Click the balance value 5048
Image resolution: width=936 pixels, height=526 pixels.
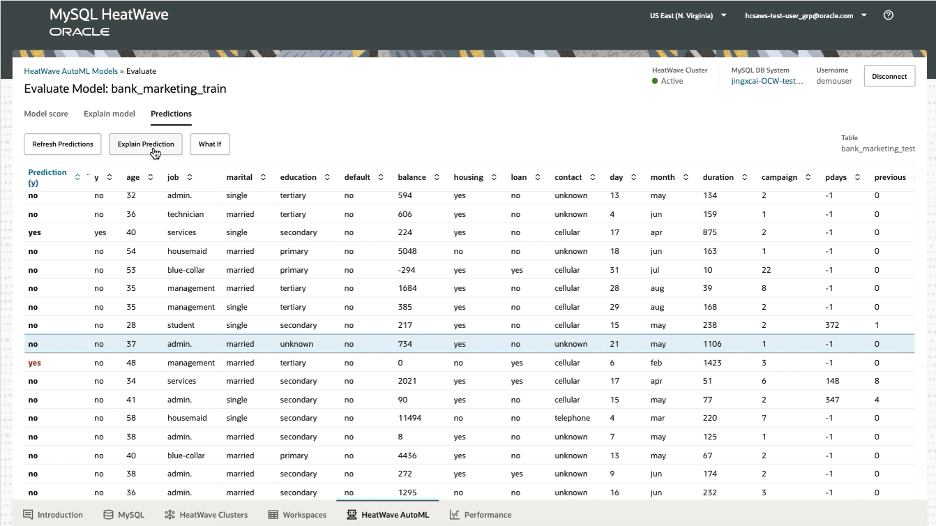tap(407, 251)
